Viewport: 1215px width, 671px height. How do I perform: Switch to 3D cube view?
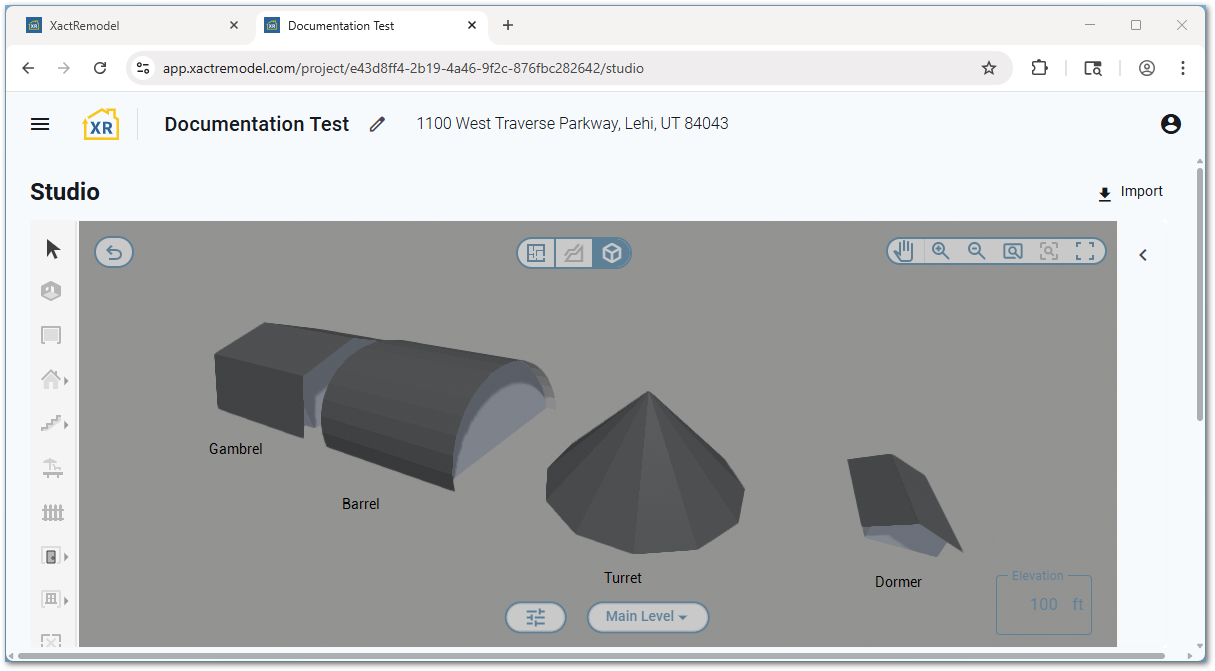(x=612, y=253)
